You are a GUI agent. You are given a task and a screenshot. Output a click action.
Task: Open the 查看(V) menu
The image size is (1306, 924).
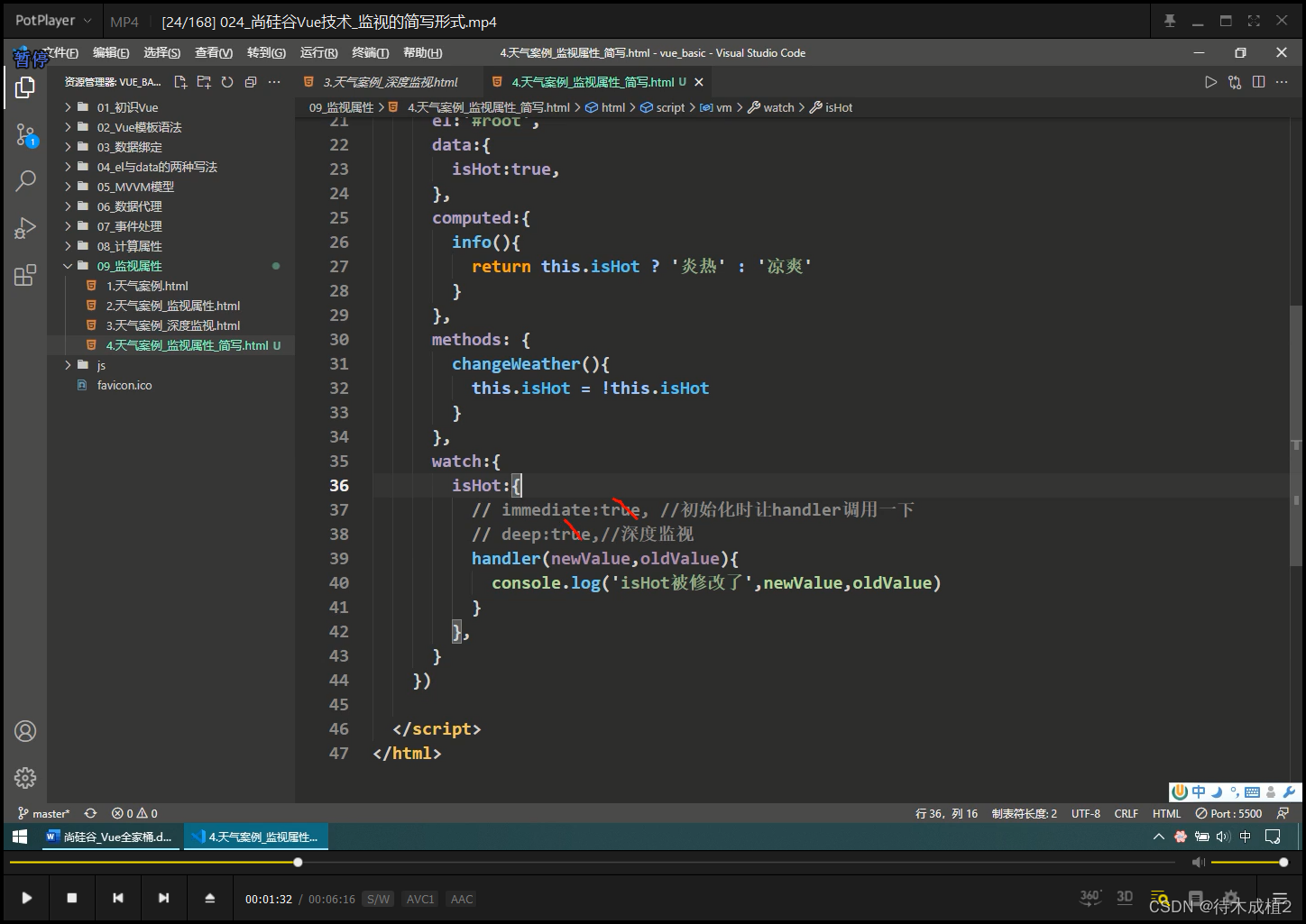click(214, 53)
